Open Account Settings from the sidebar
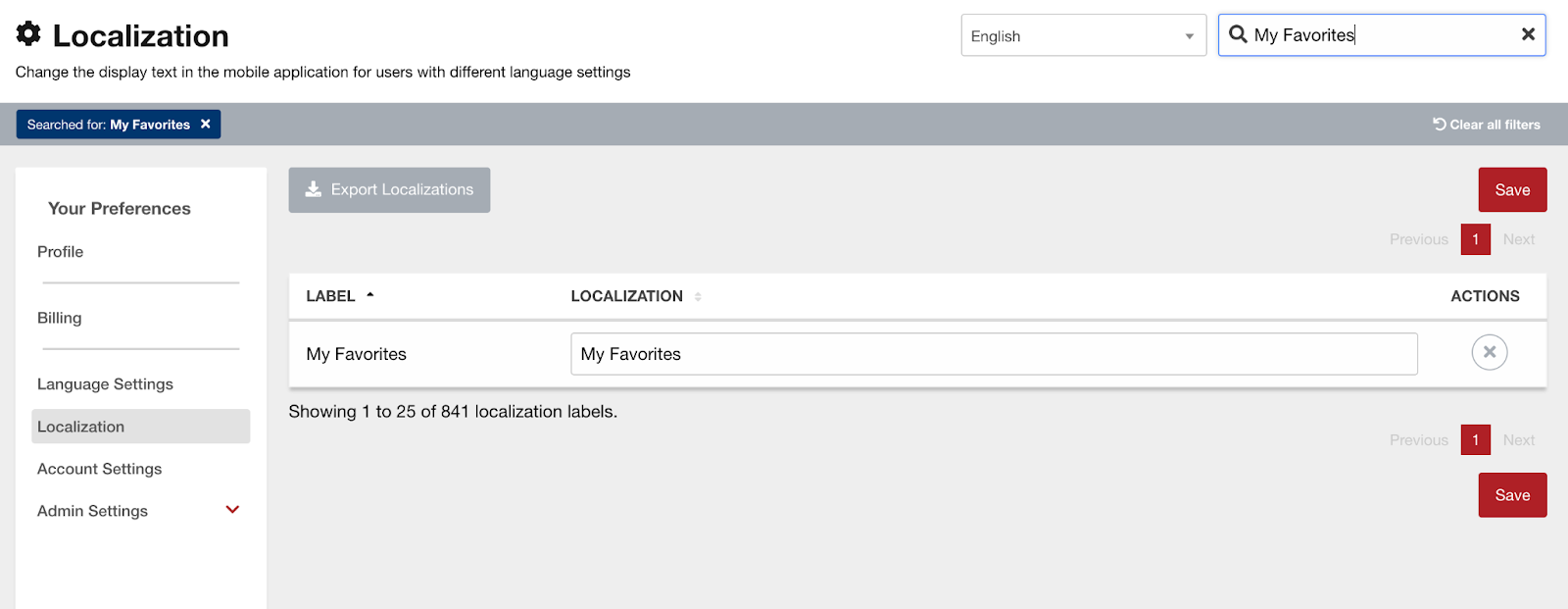Screen dimensions: 1568x609 tap(99, 469)
